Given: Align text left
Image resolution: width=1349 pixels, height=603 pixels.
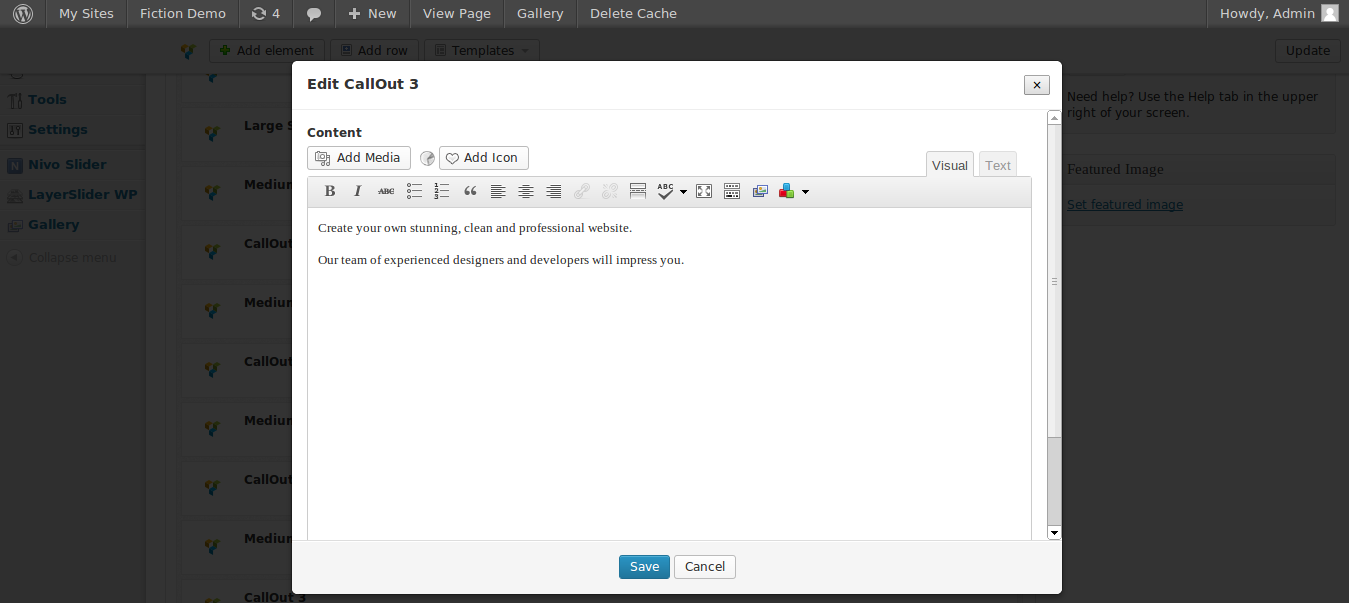Looking at the screenshot, I should [498, 191].
